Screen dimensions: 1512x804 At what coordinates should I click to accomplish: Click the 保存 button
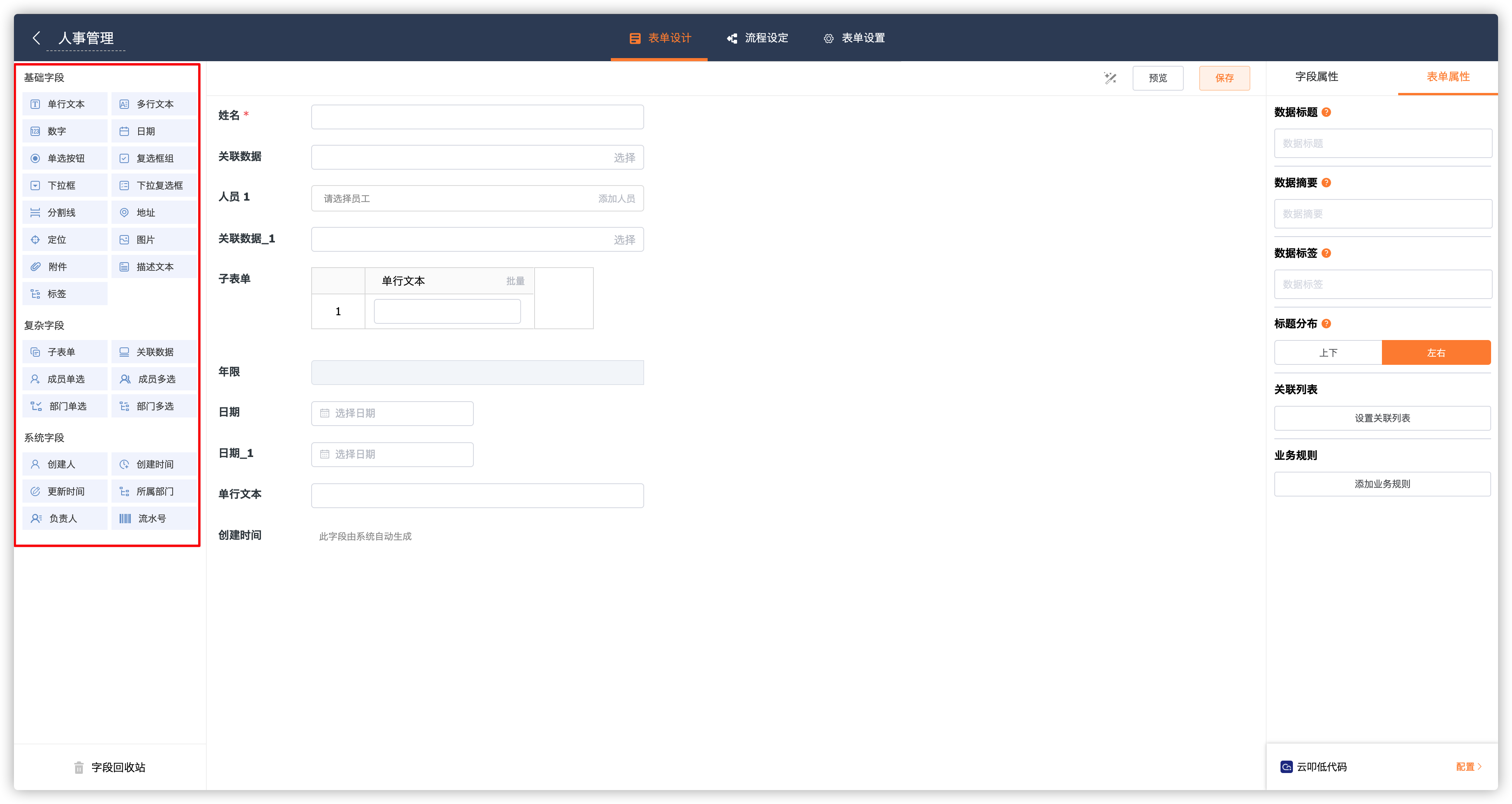point(1224,78)
